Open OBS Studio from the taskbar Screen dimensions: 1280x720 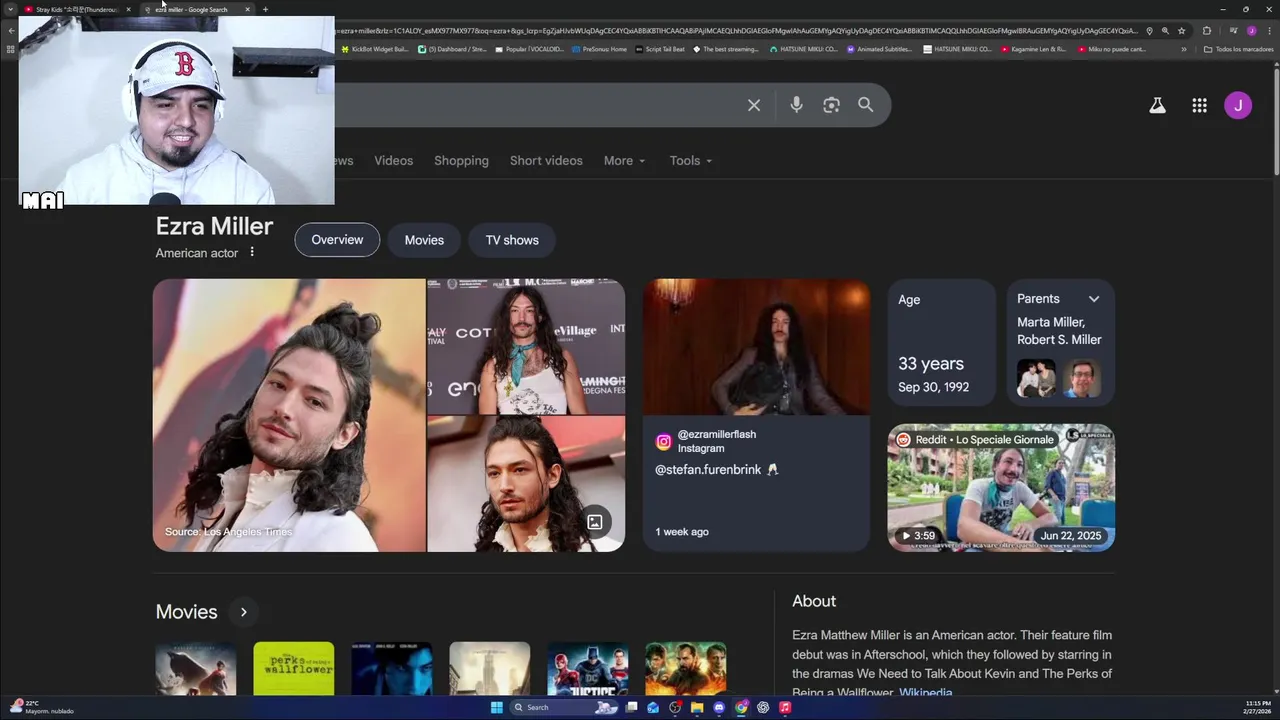675,707
